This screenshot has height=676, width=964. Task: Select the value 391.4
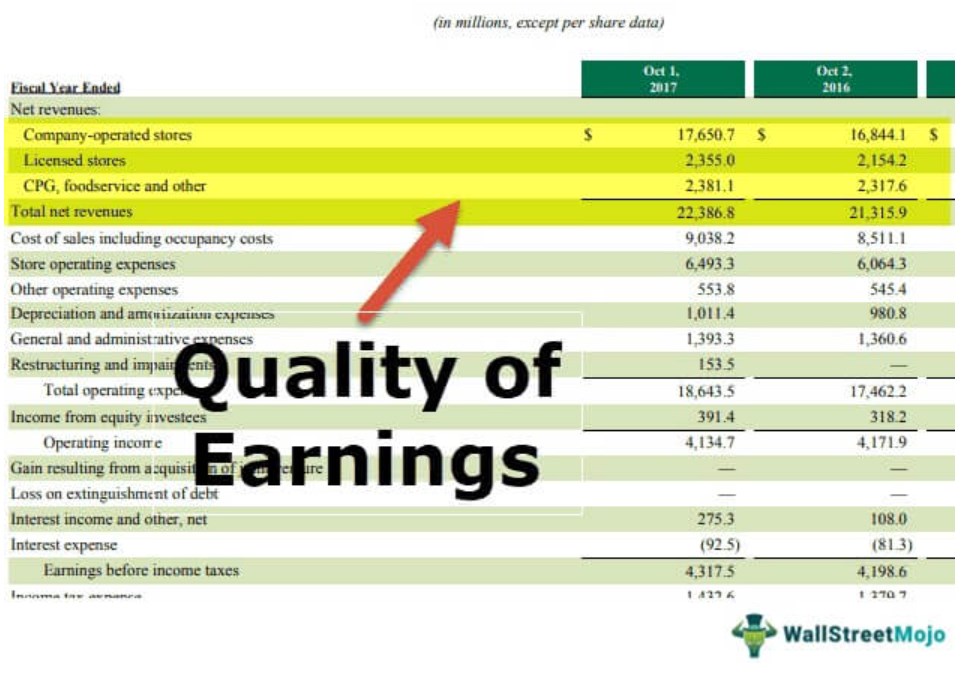(x=716, y=417)
